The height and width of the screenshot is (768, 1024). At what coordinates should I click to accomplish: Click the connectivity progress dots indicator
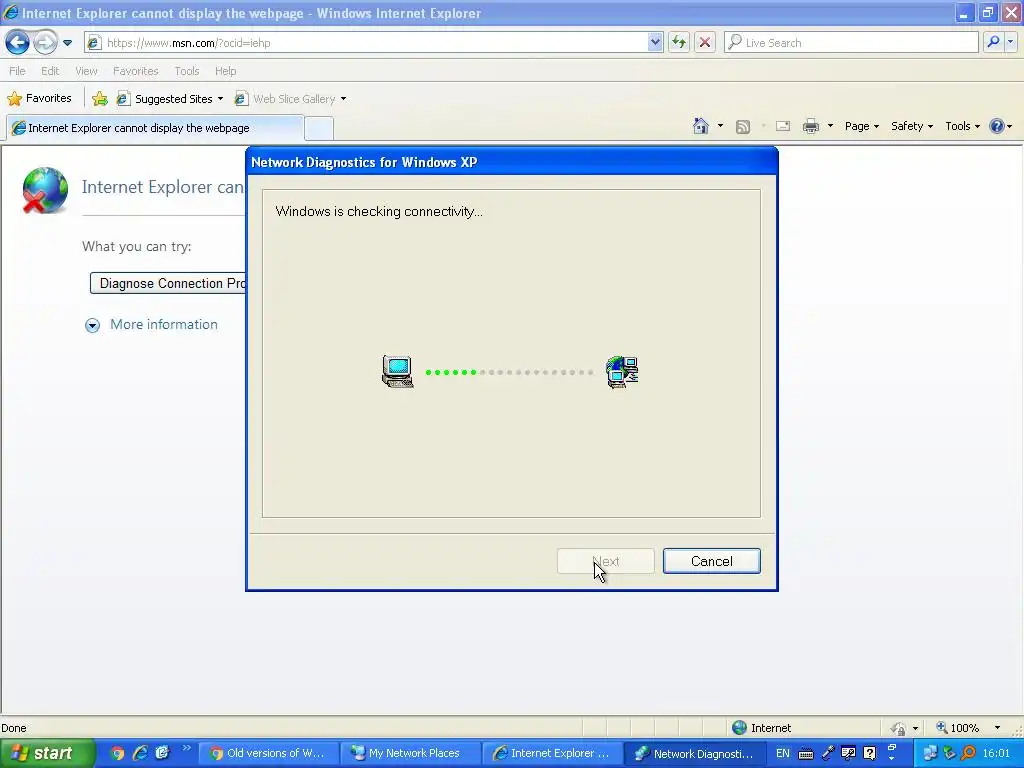[509, 372]
